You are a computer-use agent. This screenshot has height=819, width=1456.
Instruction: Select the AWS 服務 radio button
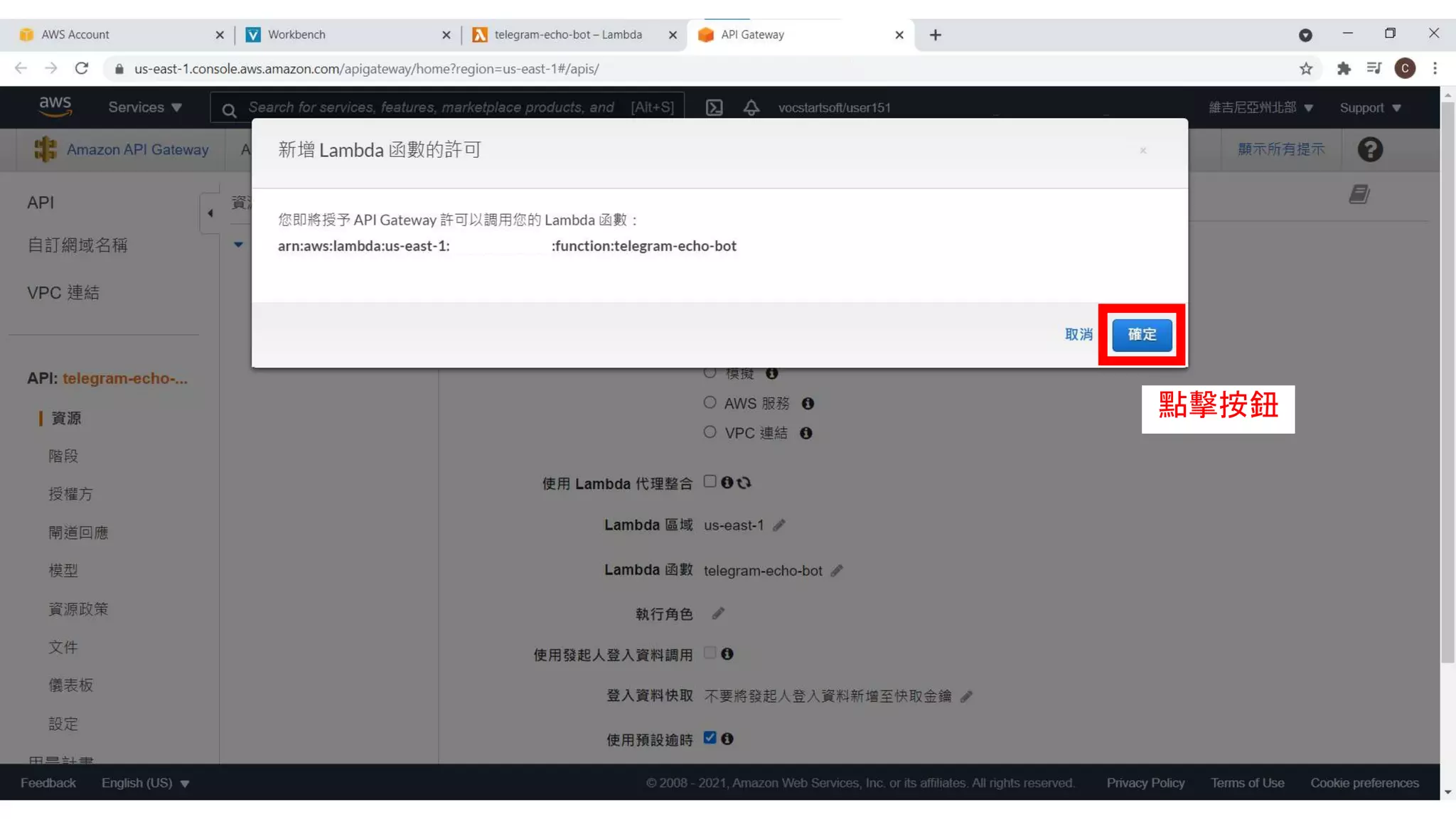coord(710,403)
